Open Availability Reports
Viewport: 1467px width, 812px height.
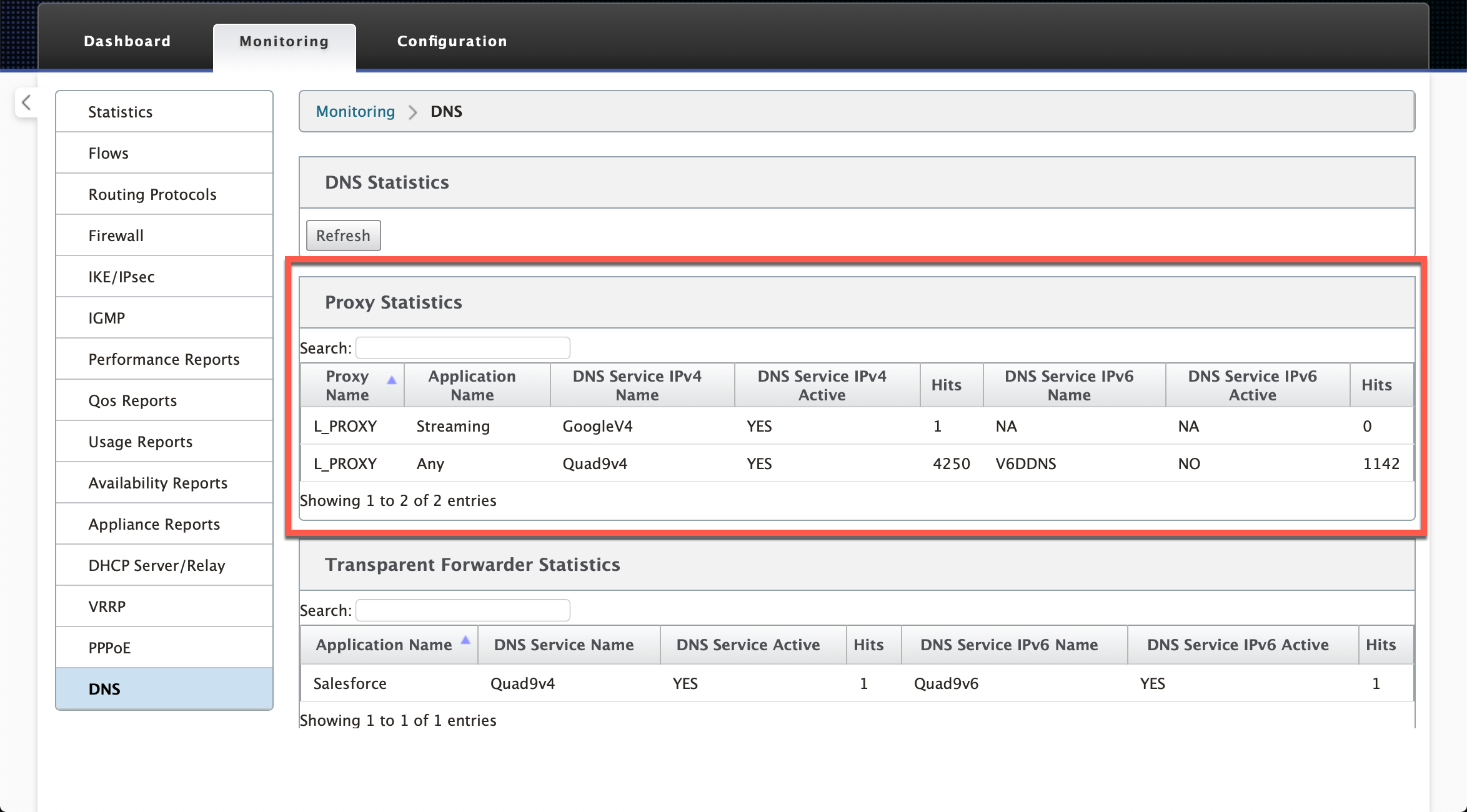click(164, 483)
